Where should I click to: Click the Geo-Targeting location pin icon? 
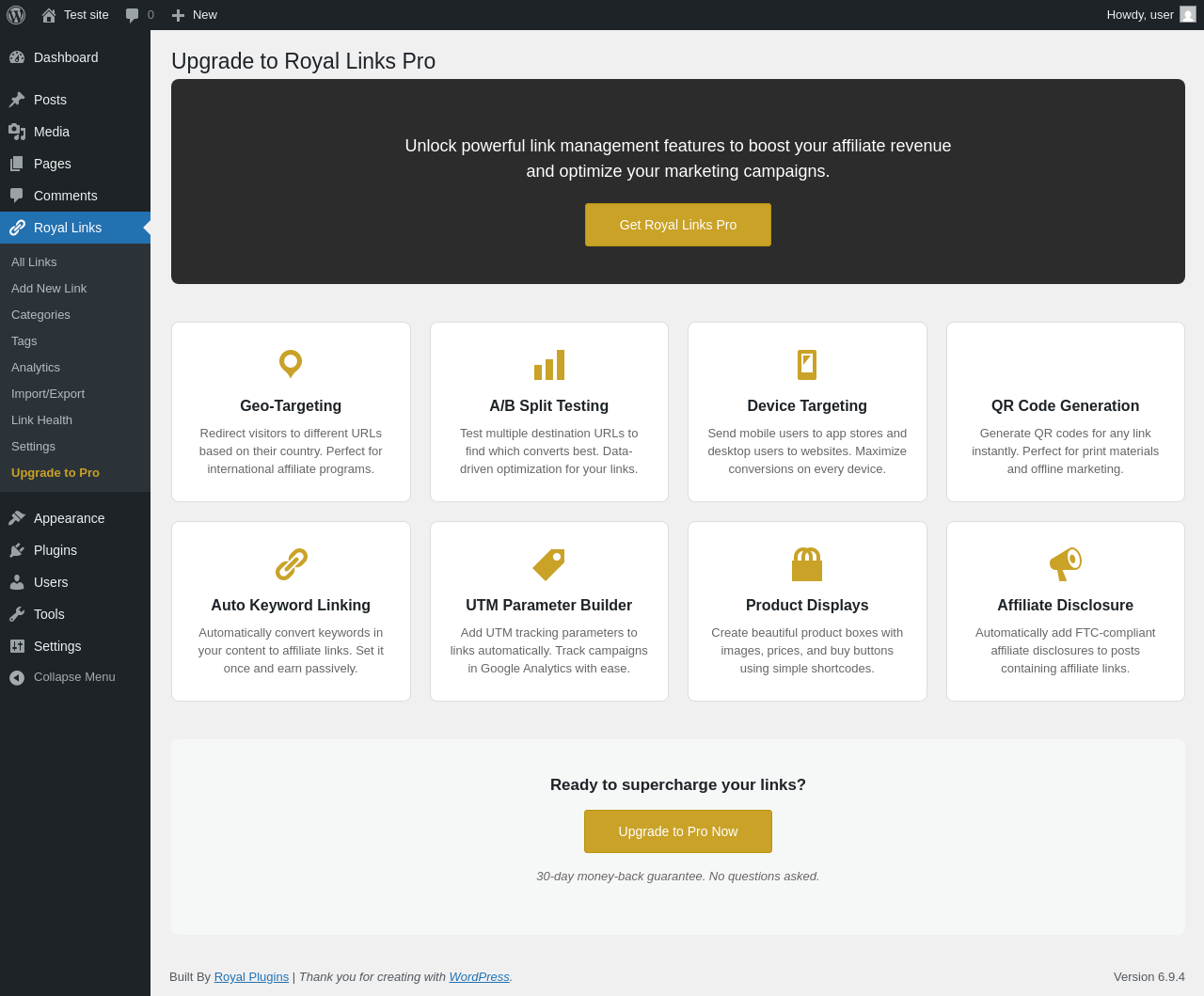click(x=291, y=364)
